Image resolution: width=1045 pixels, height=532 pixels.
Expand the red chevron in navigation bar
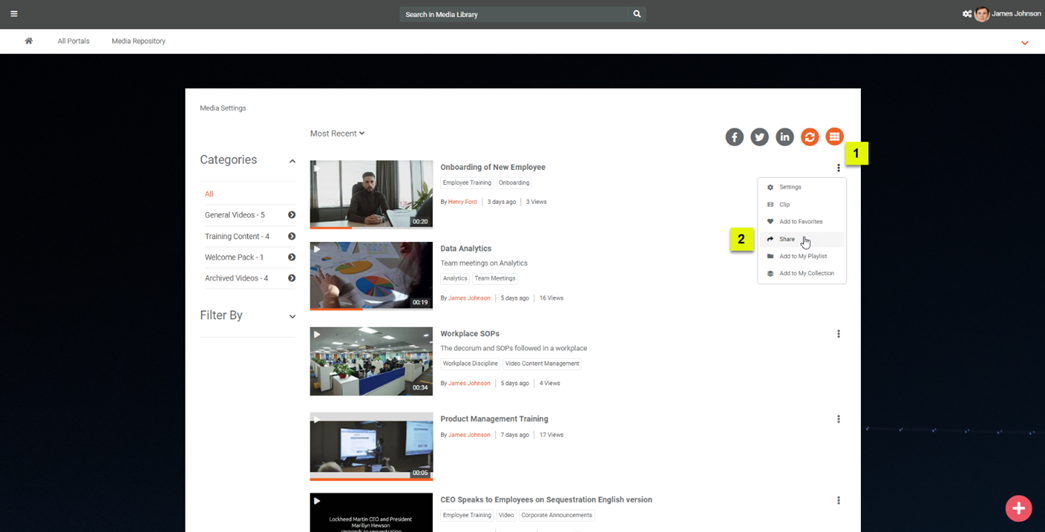click(1024, 43)
